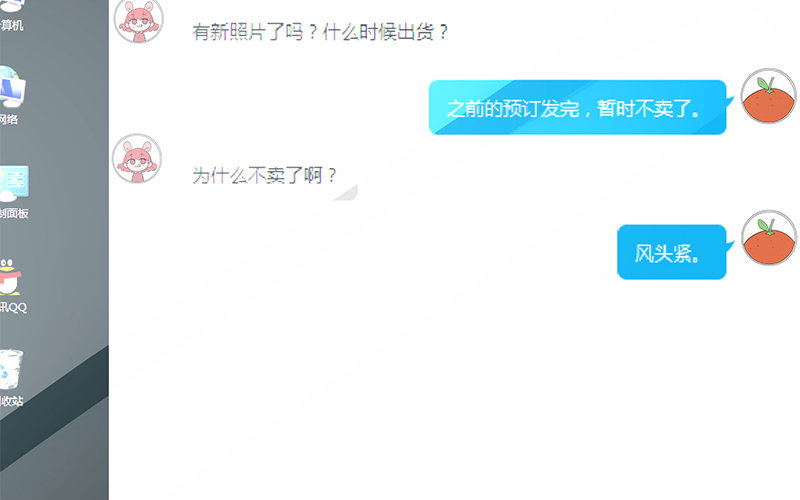Click the 制面板 label under Control Panel icon
This screenshot has width=800, height=500.
pos(14,213)
